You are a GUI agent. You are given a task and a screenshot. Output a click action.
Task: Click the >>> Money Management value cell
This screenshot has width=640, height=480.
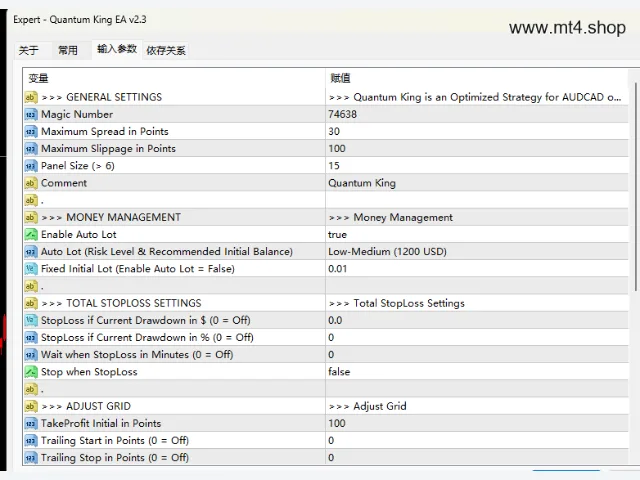477,217
